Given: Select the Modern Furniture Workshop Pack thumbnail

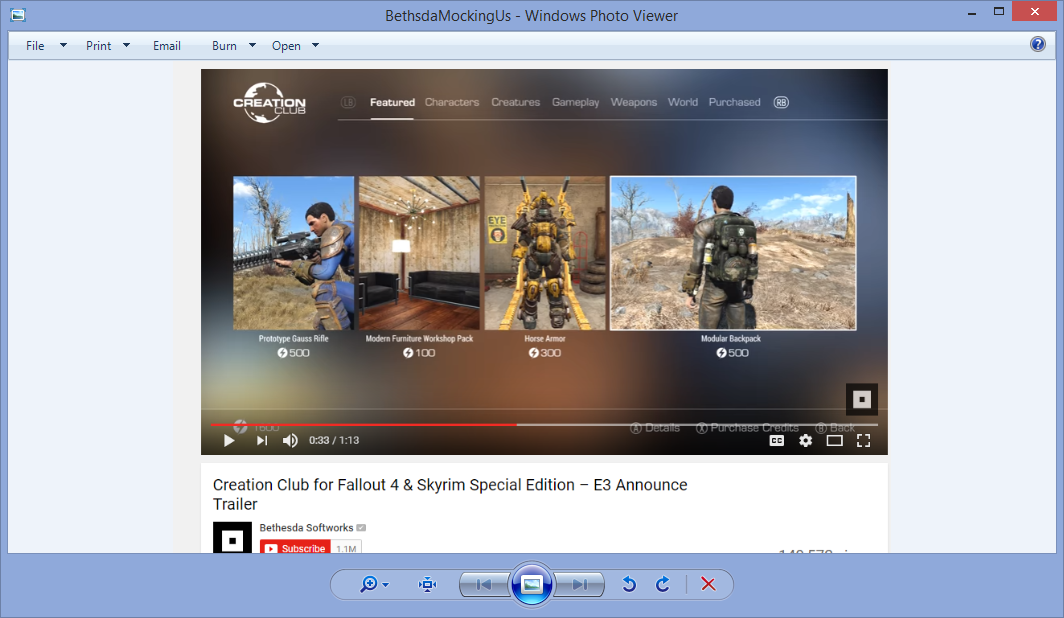Looking at the screenshot, I should coord(419,253).
